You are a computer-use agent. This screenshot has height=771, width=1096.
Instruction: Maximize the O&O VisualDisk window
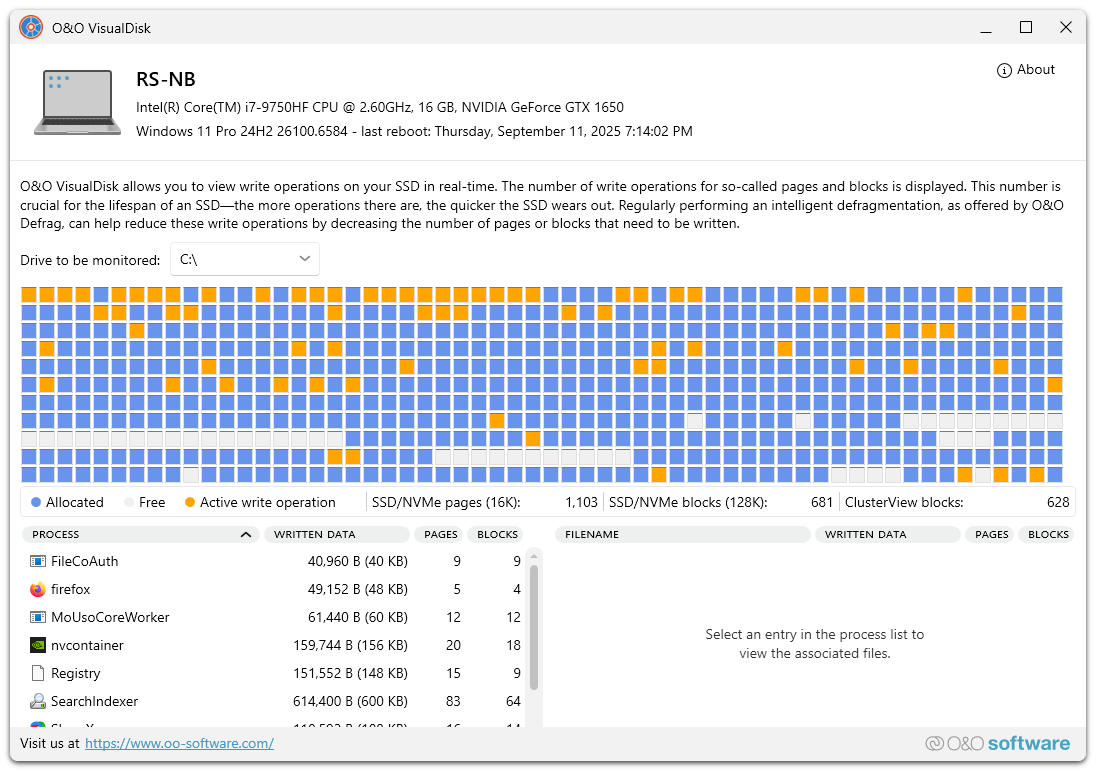click(1025, 28)
